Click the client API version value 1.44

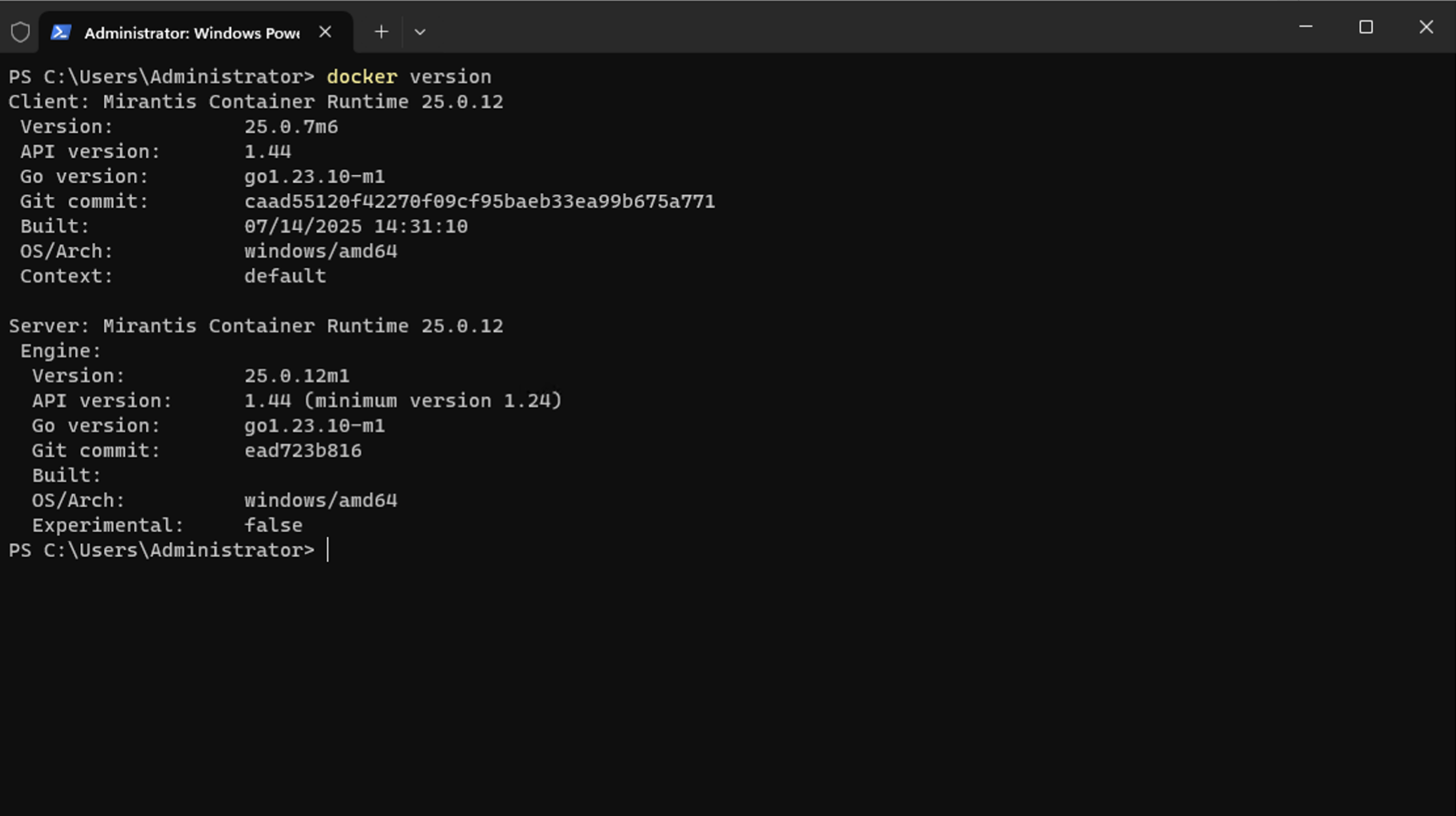[x=268, y=151]
